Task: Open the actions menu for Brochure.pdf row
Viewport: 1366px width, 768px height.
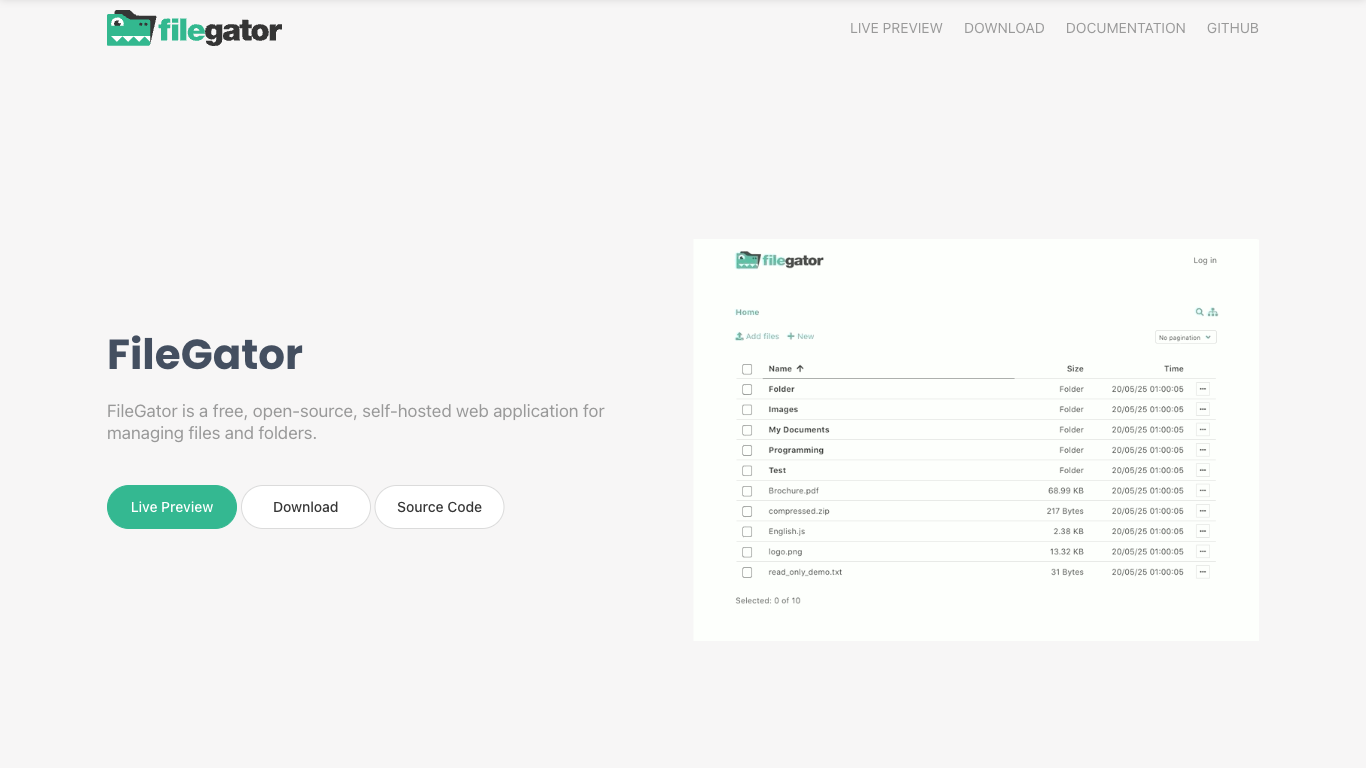Action: pyautogui.click(x=1203, y=491)
